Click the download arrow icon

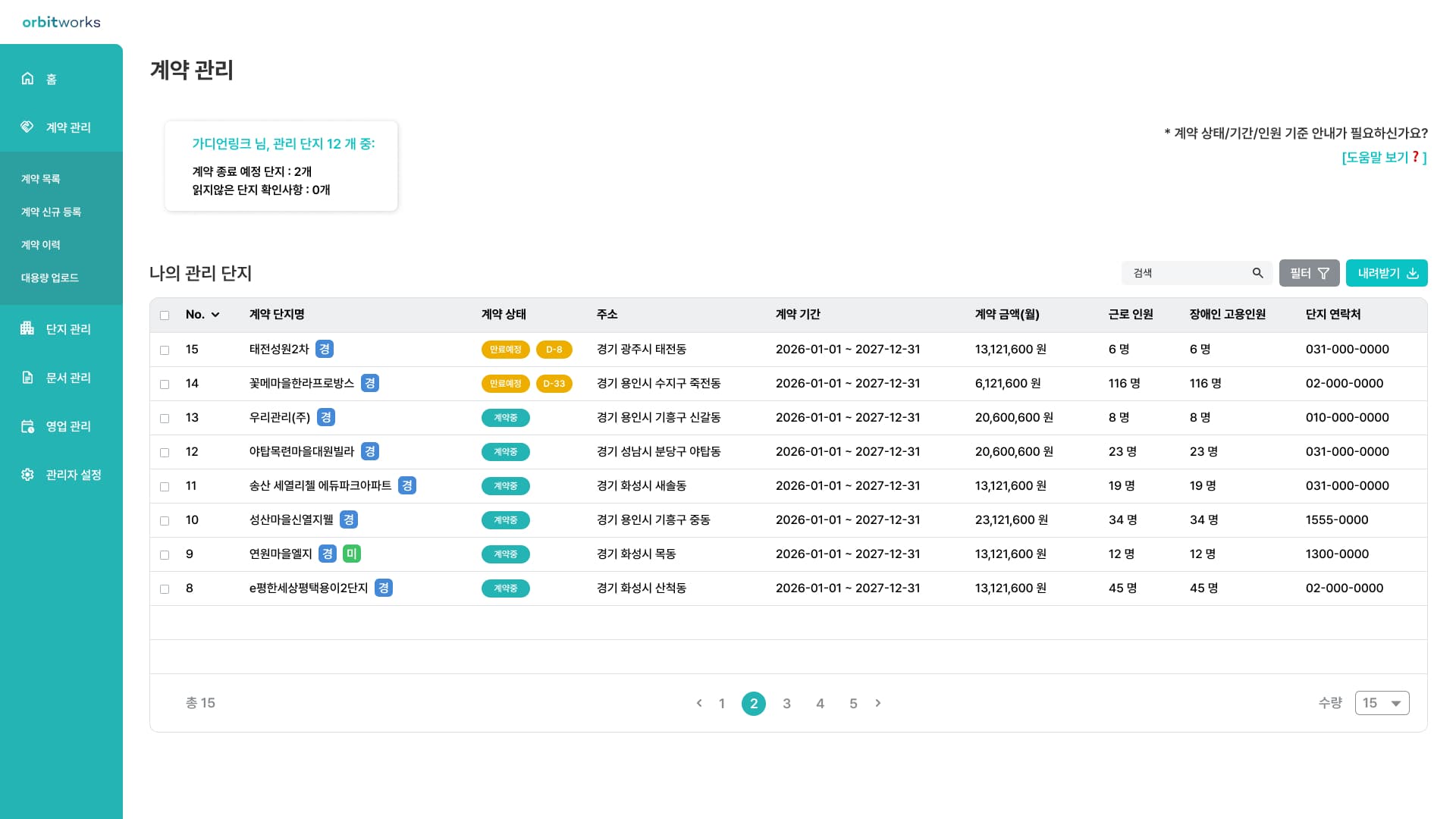point(1412,273)
